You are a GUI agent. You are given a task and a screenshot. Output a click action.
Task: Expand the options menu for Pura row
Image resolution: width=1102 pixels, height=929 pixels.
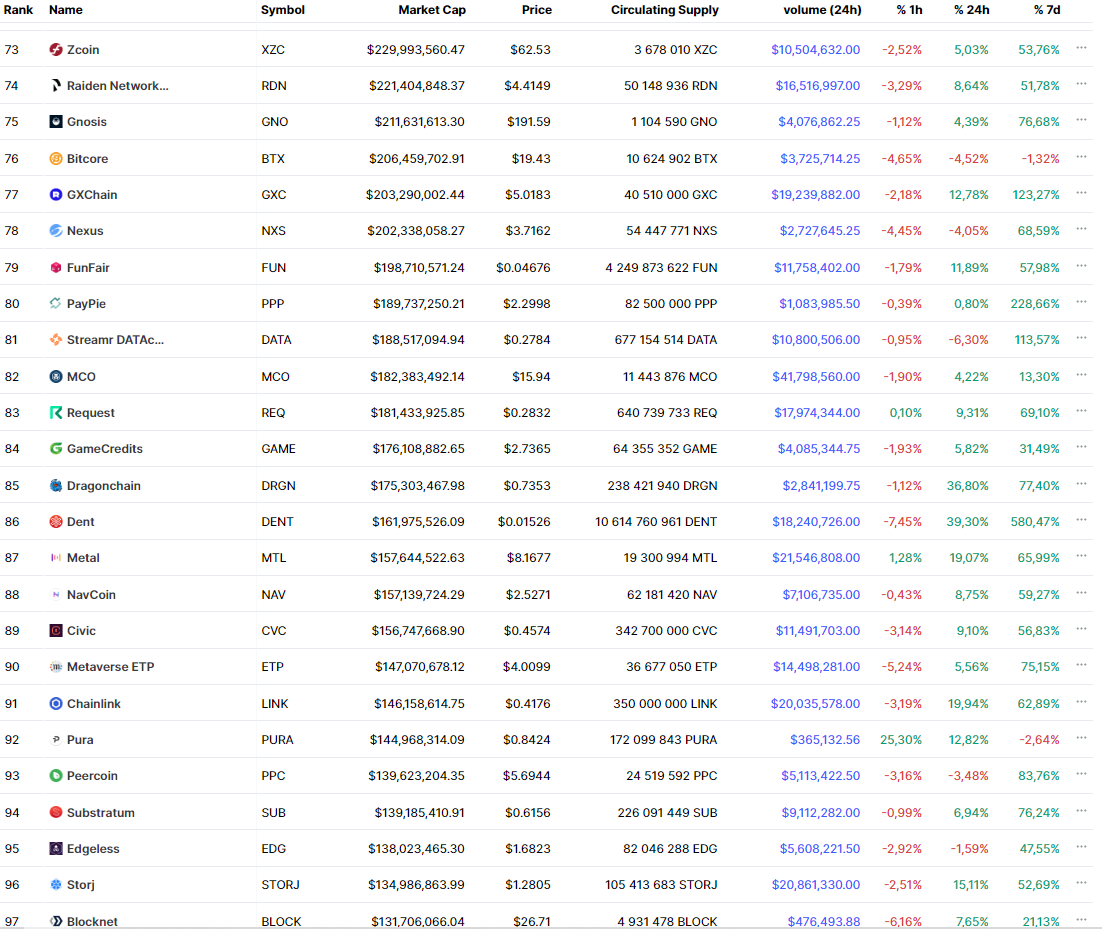[x=1081, y=738]
